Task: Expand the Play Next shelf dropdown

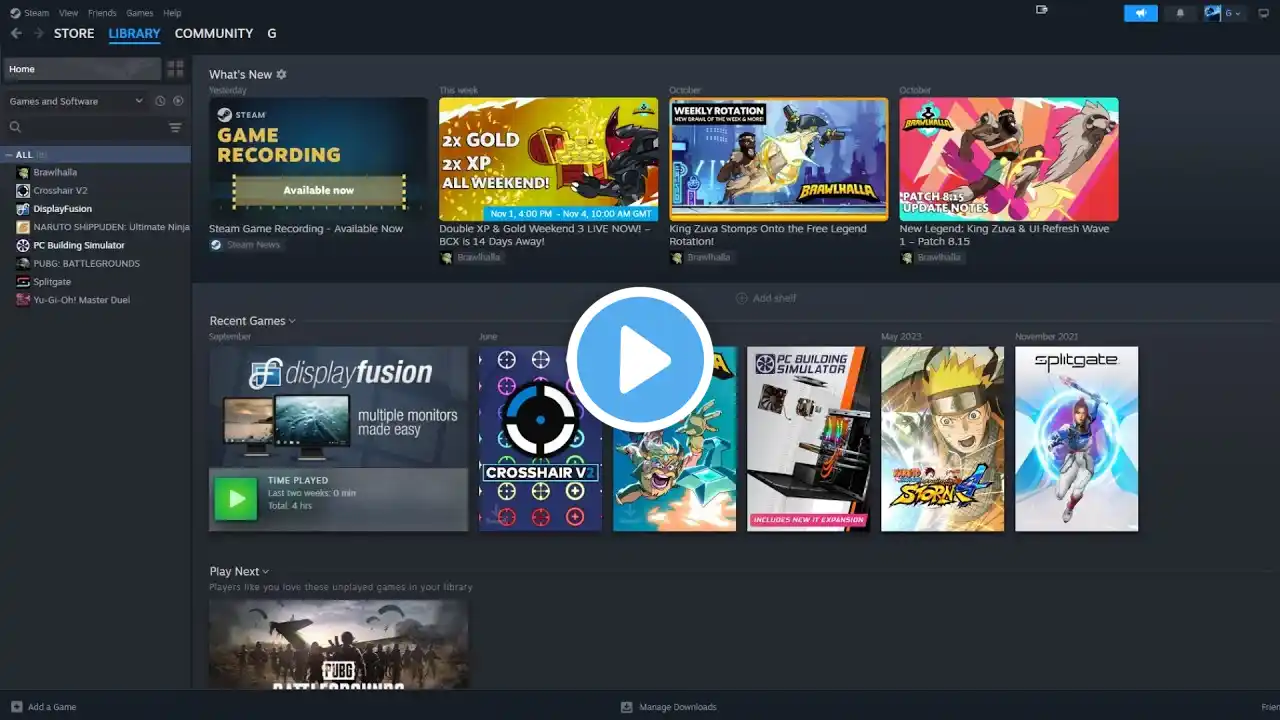Action: [265, 572]
